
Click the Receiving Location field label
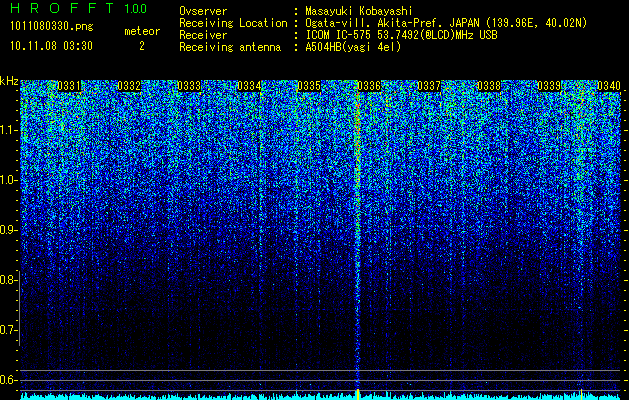coord(233,23)
